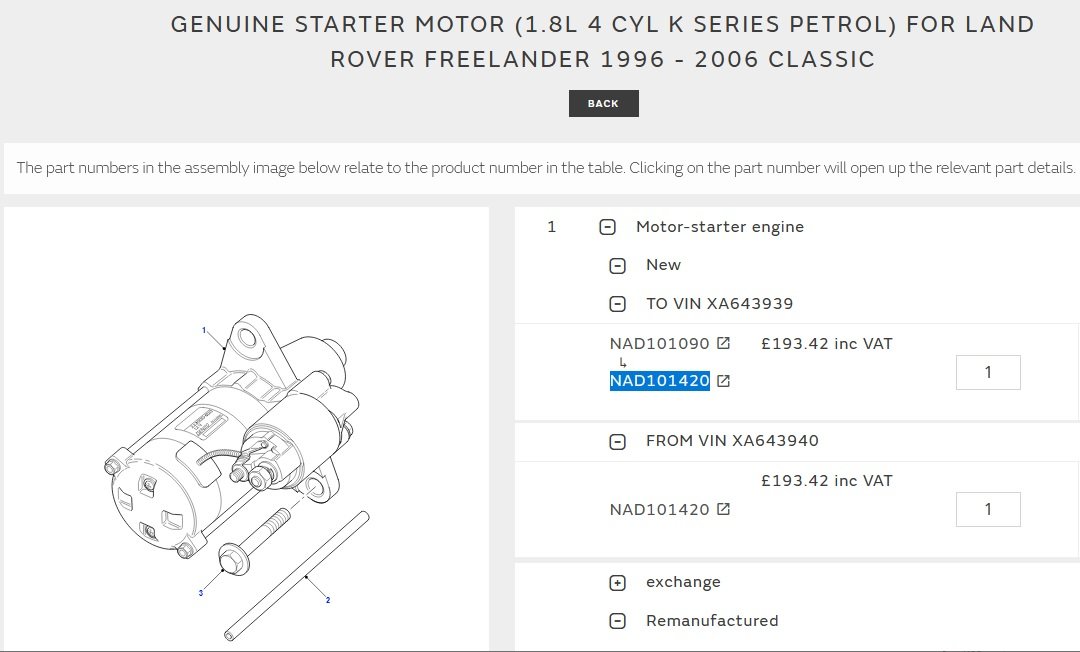Click quantity field in FROM VIN row
The height and width of the screenshot is (652, 1080).
(988, 509)
